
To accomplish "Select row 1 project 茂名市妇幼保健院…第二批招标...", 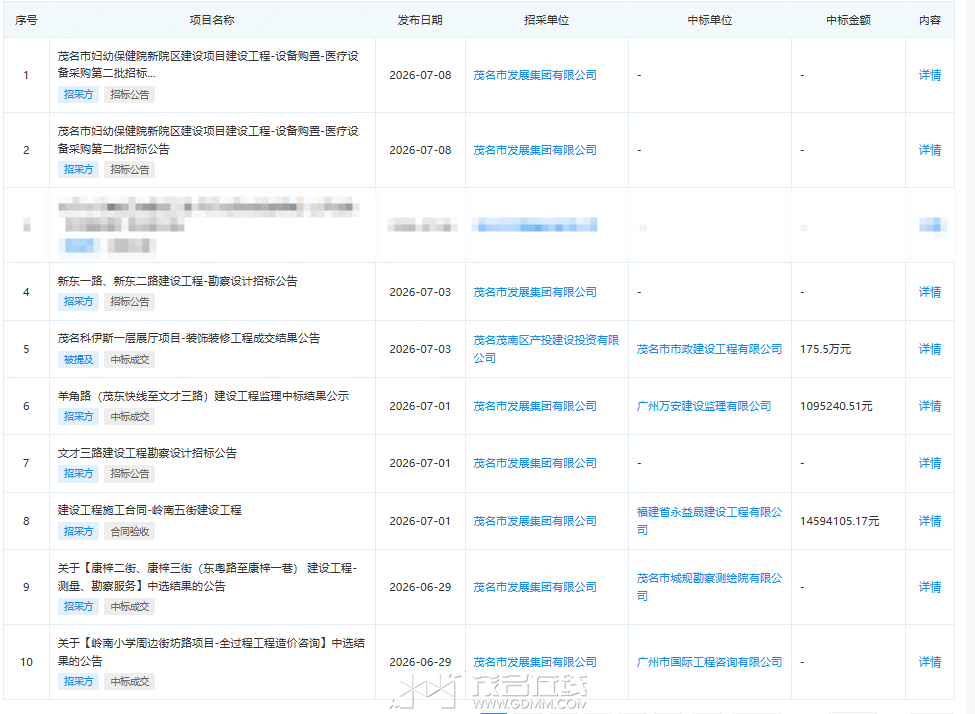I will coord(208,65).
